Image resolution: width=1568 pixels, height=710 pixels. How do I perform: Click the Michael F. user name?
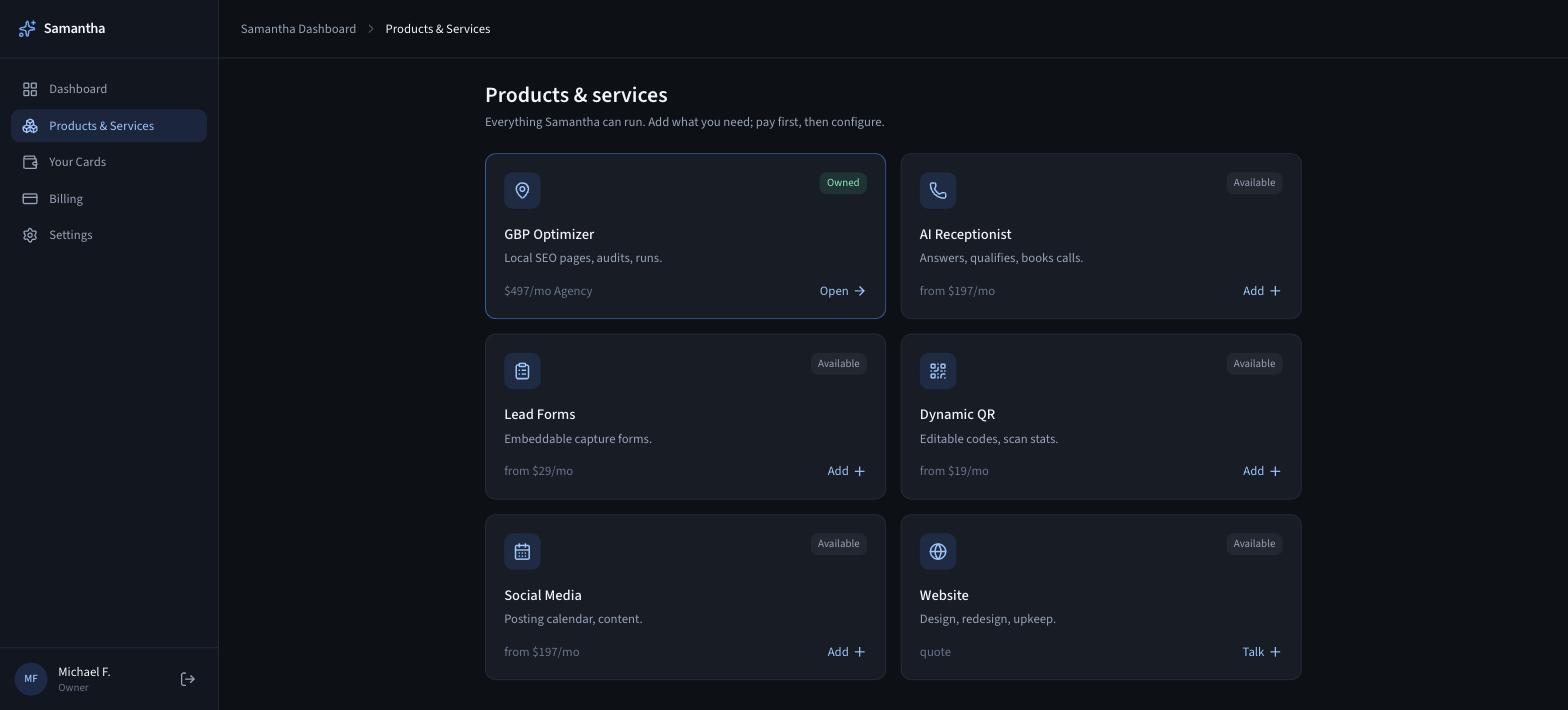coord(84,672)
